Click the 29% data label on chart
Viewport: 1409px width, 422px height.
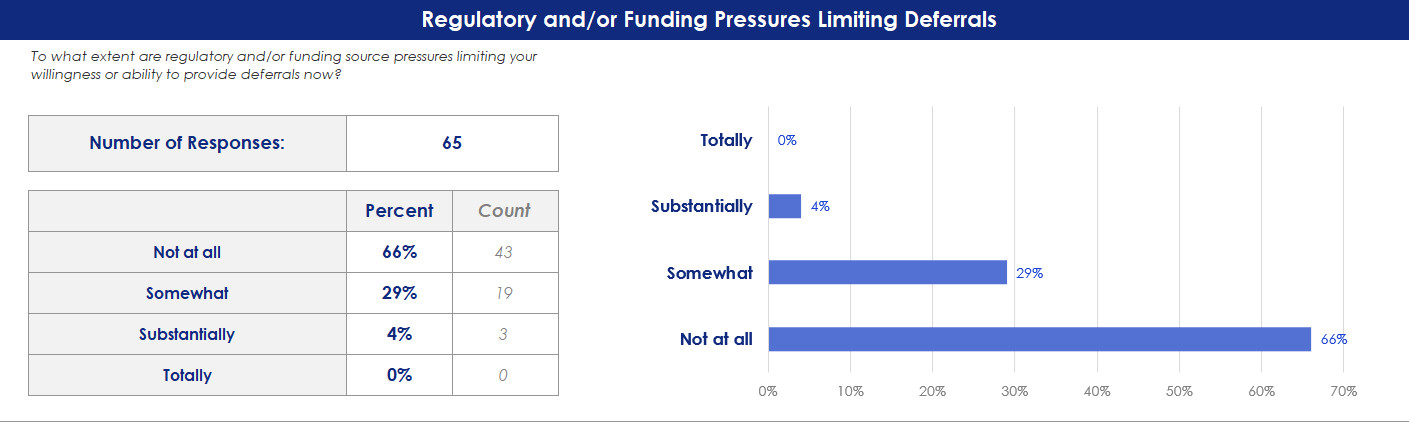coord(1029,272)
